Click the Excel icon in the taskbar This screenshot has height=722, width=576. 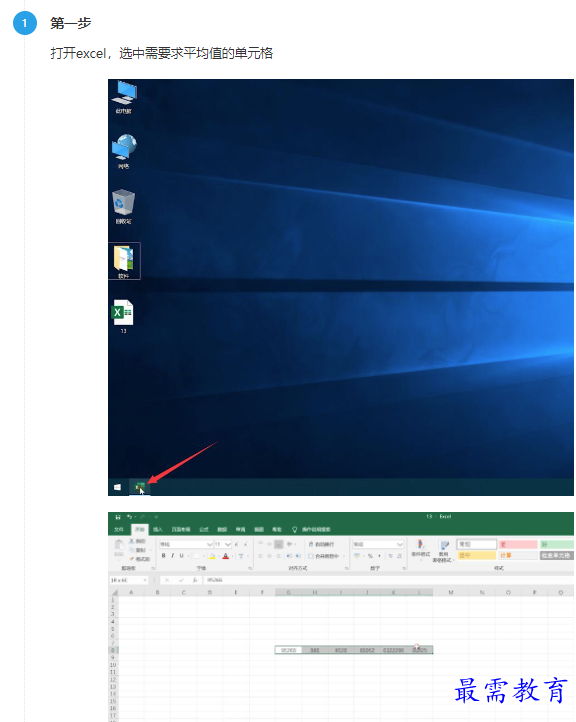(140, 487)
